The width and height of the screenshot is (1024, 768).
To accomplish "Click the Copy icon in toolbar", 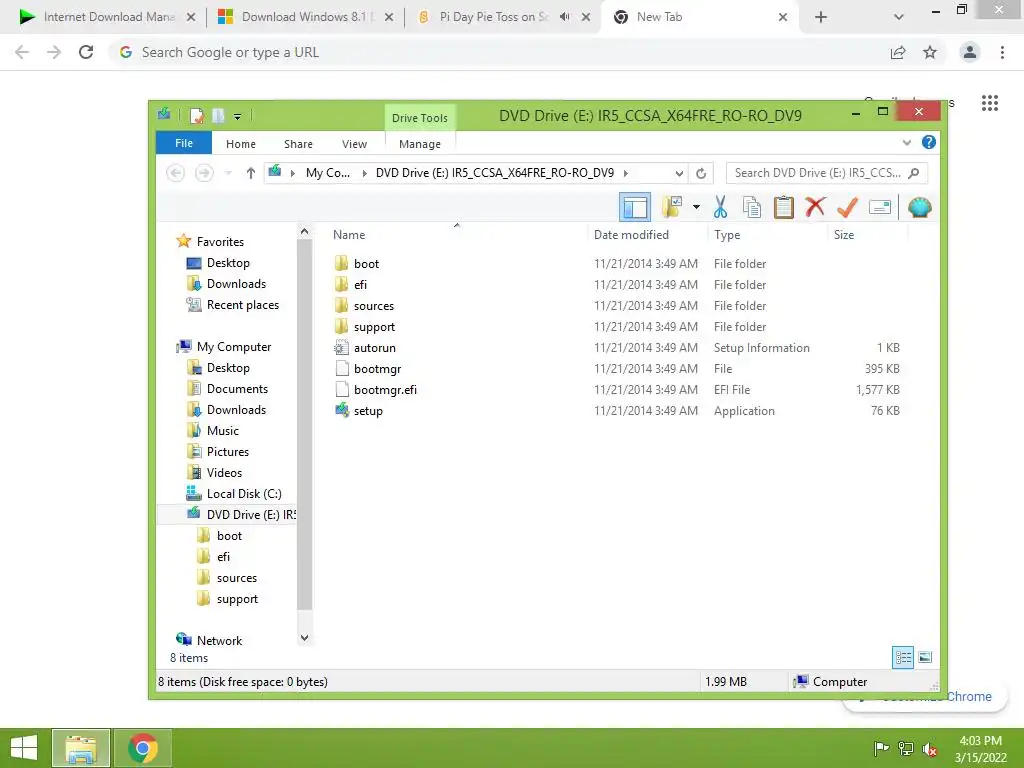I will [752, 208].
